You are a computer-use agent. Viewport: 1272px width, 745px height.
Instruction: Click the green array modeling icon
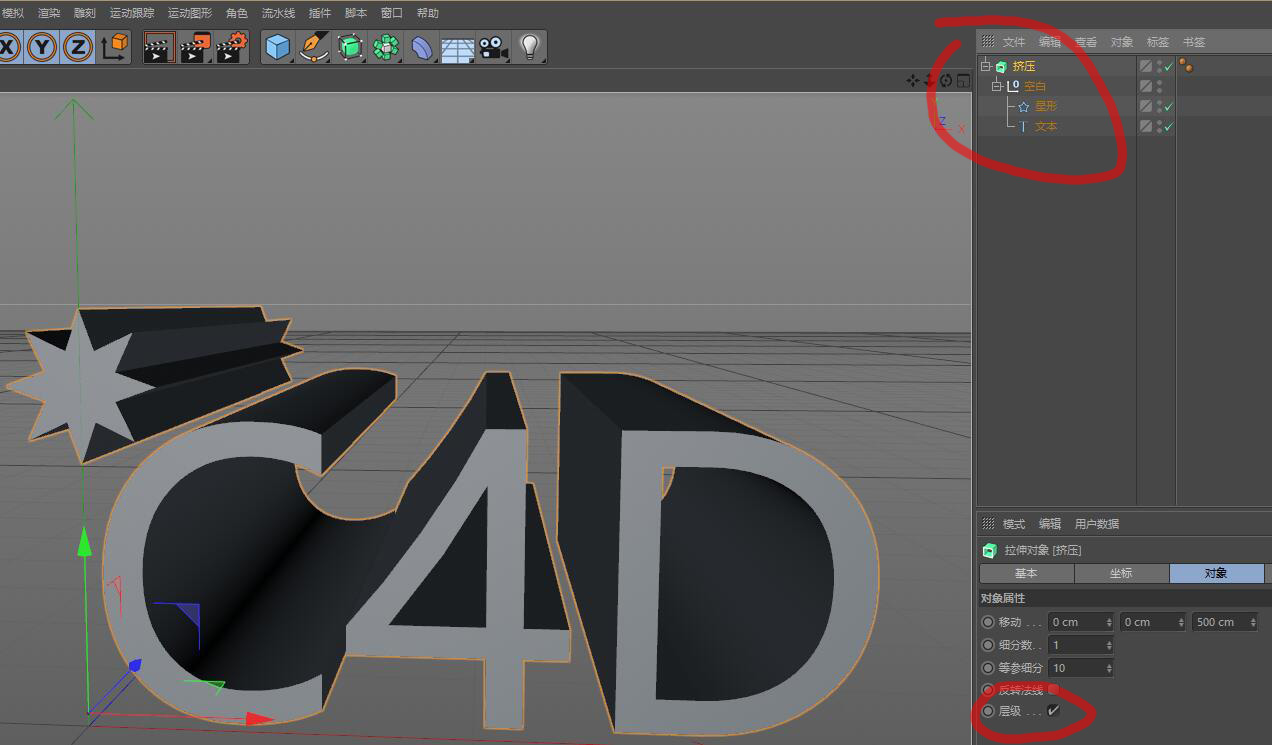click(386, 47)
